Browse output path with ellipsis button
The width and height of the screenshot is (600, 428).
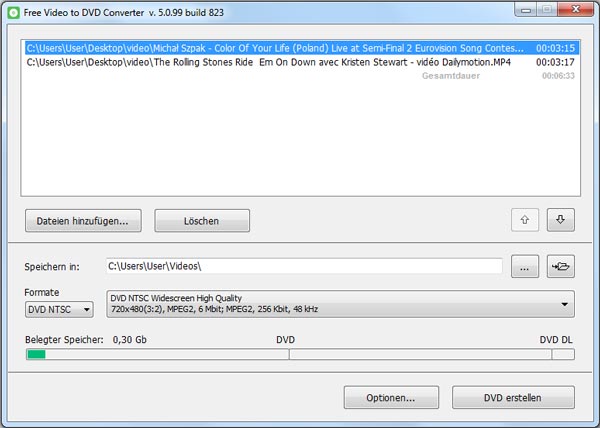click(525, 266)
